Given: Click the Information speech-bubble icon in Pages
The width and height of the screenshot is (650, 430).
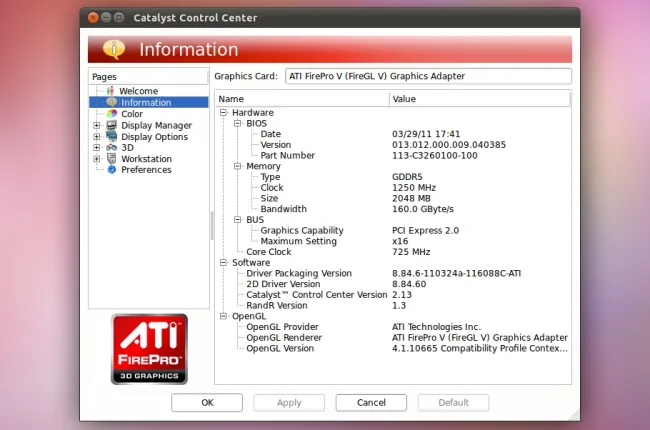Looking at the screenshot, I should (112, 102).
